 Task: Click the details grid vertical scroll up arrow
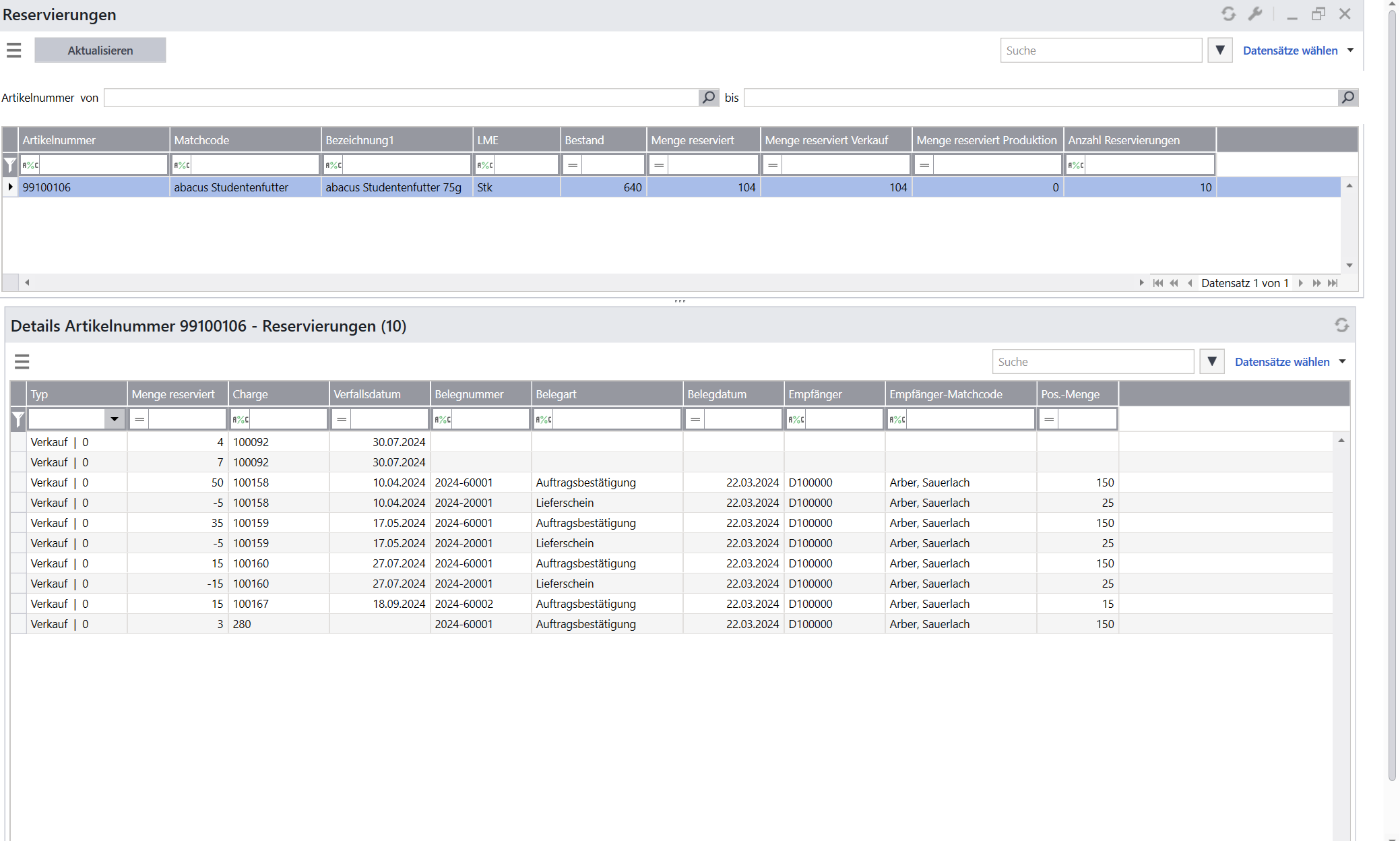click(1341, 441)
